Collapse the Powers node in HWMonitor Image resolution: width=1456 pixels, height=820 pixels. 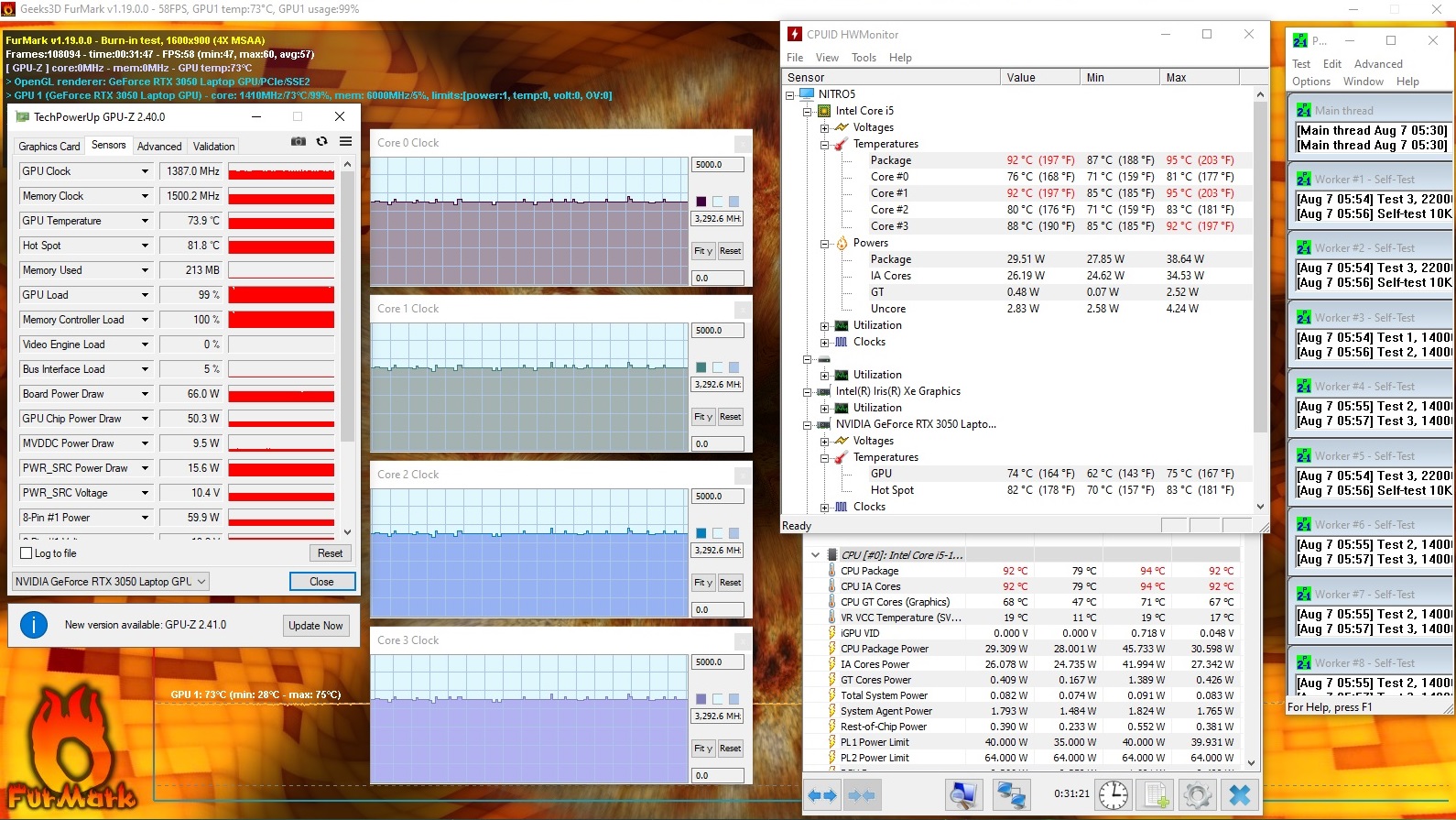(825, 243)
